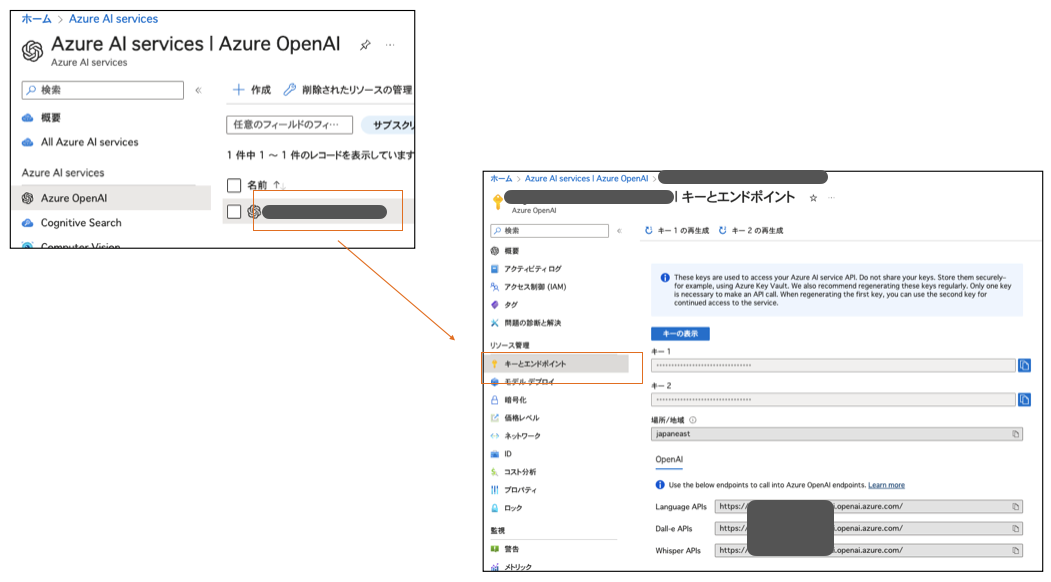This screenshot has height=582, width=1051.
Task: Follow the Learn more link
Action: tap(886, 485)
